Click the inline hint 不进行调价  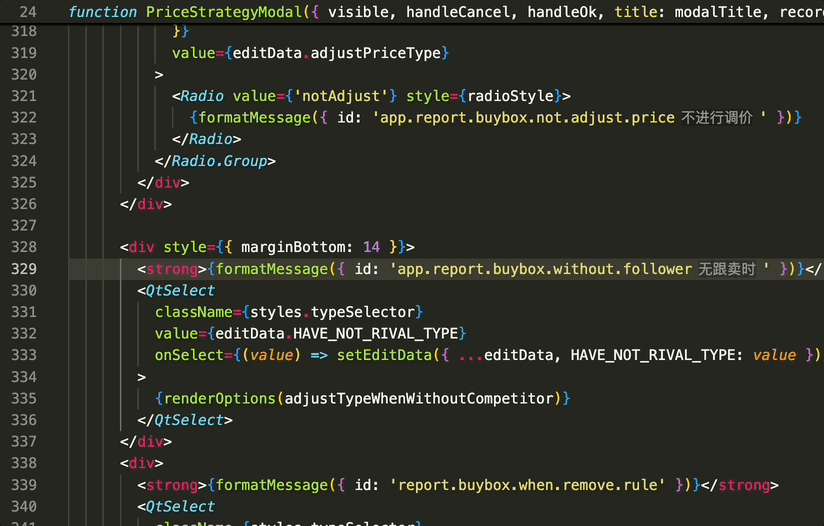click(x=717, y=118)
